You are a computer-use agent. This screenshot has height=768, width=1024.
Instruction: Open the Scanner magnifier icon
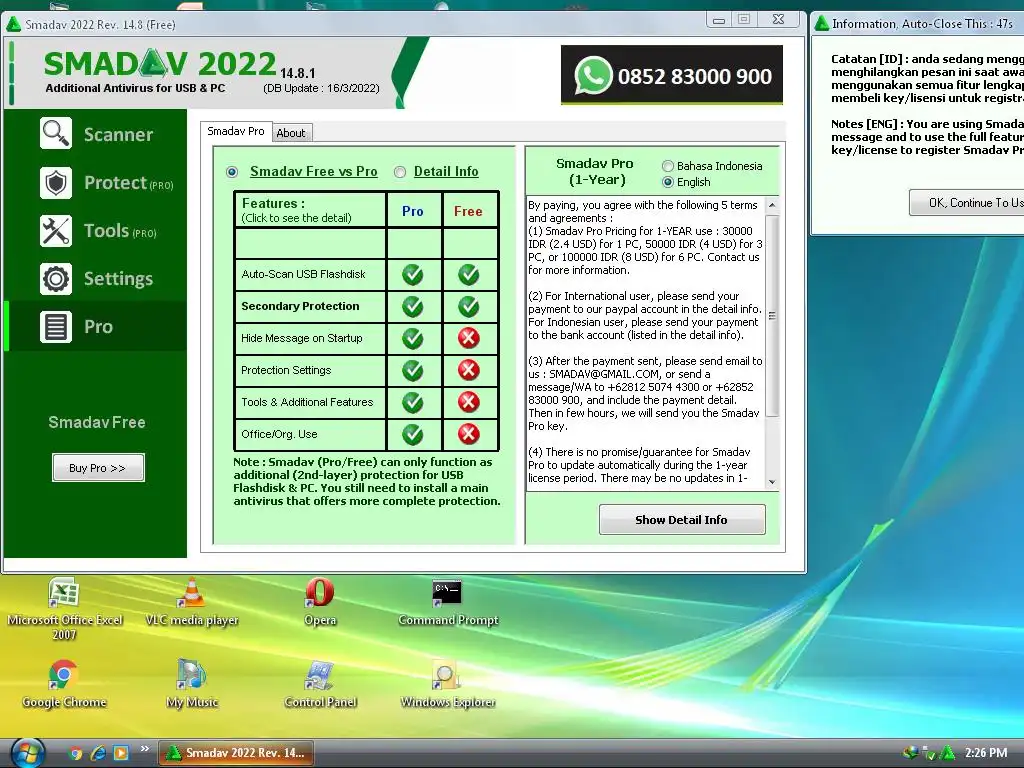[x=56, y=134]
